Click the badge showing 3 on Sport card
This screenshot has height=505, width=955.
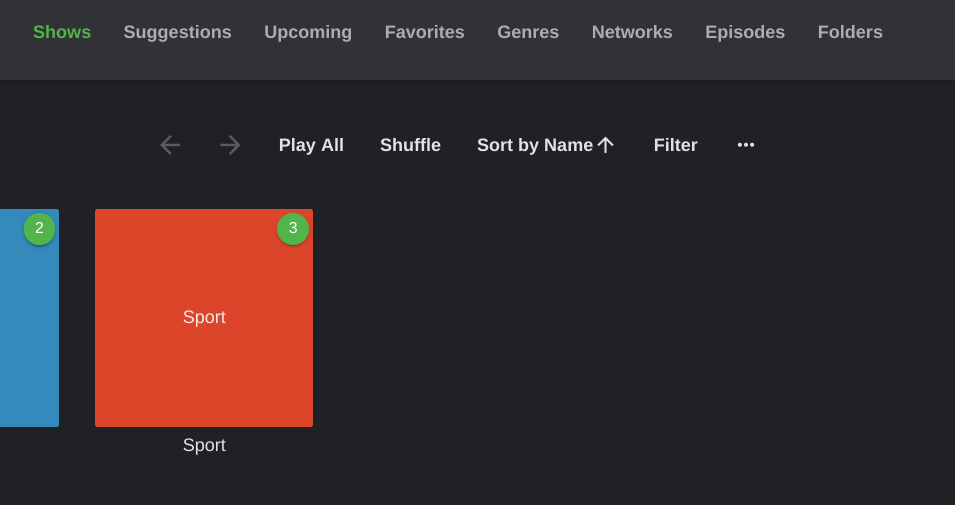click(293, 228)
